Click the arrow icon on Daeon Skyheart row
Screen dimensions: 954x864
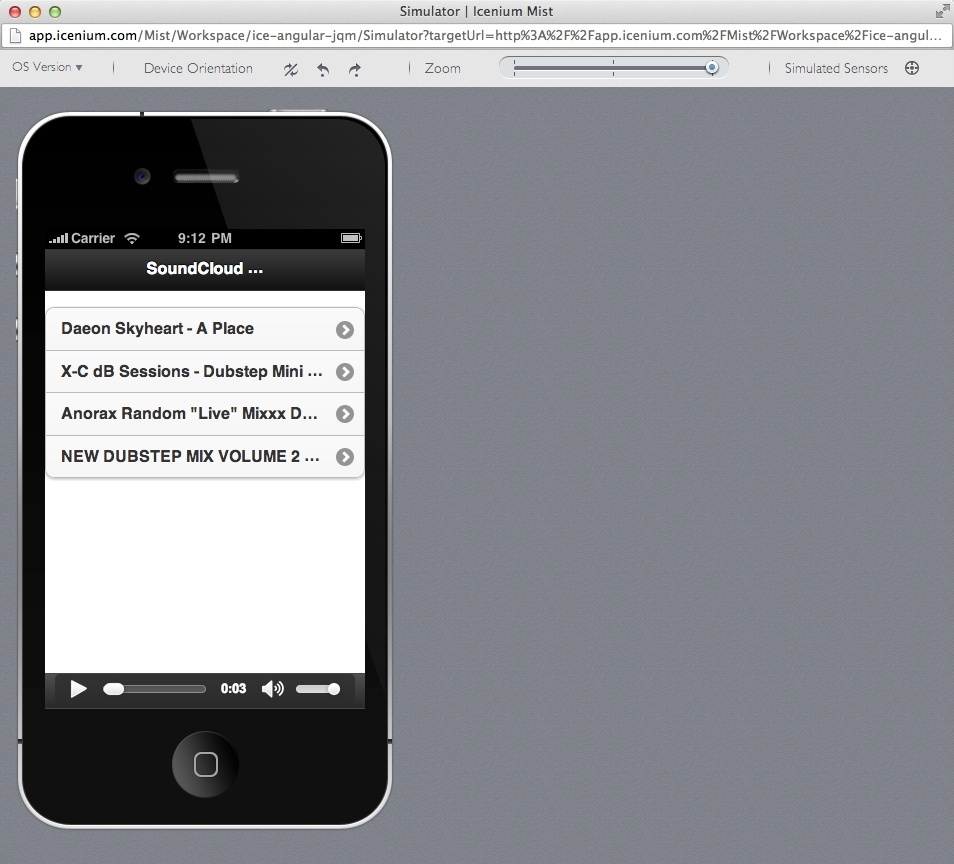[x=345, y=330]
